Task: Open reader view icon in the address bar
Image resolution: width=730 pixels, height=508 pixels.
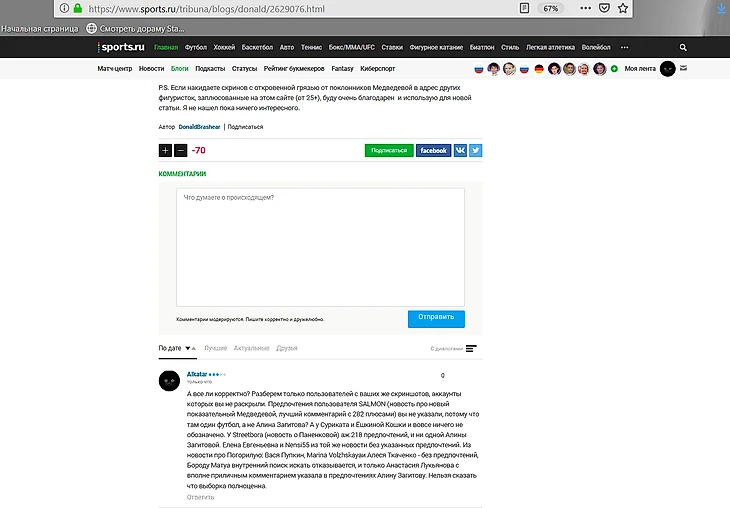Action: [x=524, y=8]
